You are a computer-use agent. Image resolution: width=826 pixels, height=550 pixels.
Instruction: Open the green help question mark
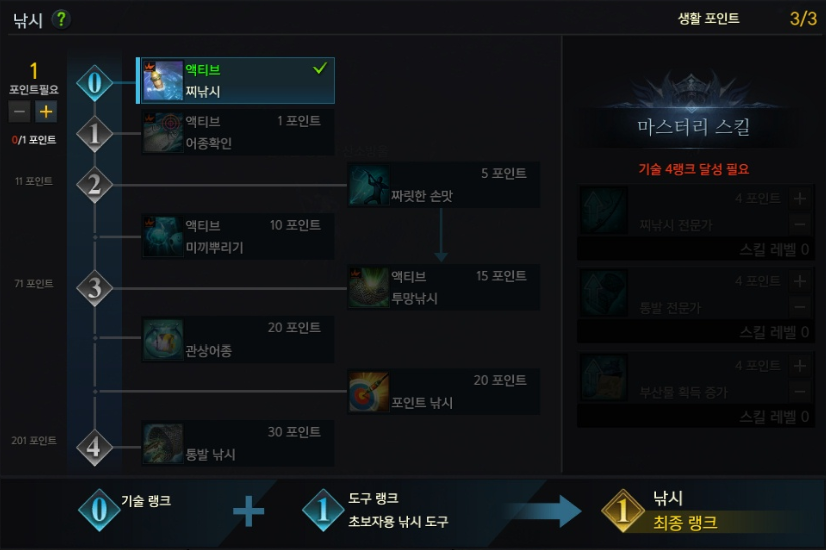(x=61, y=19)
